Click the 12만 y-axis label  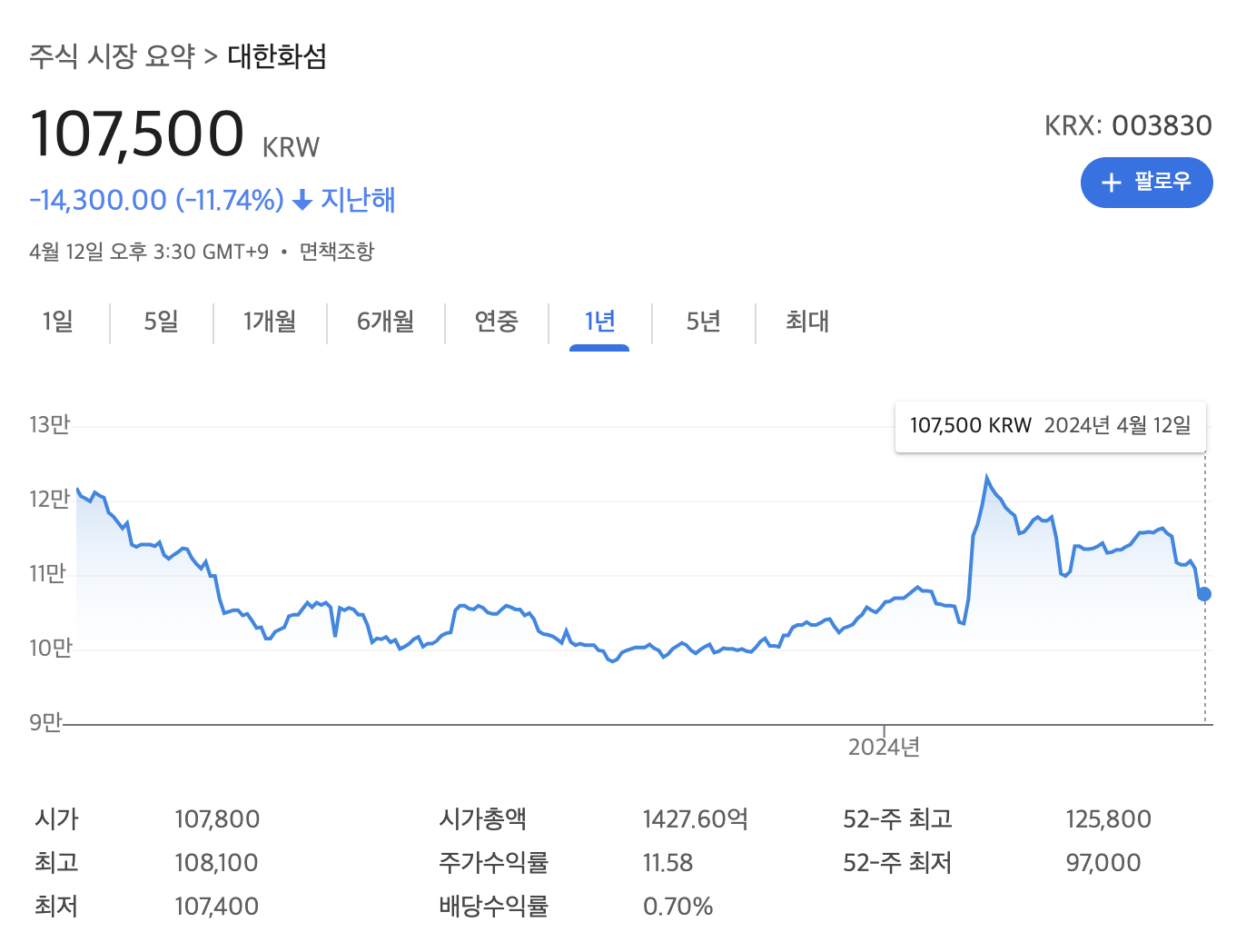[49, 500]
